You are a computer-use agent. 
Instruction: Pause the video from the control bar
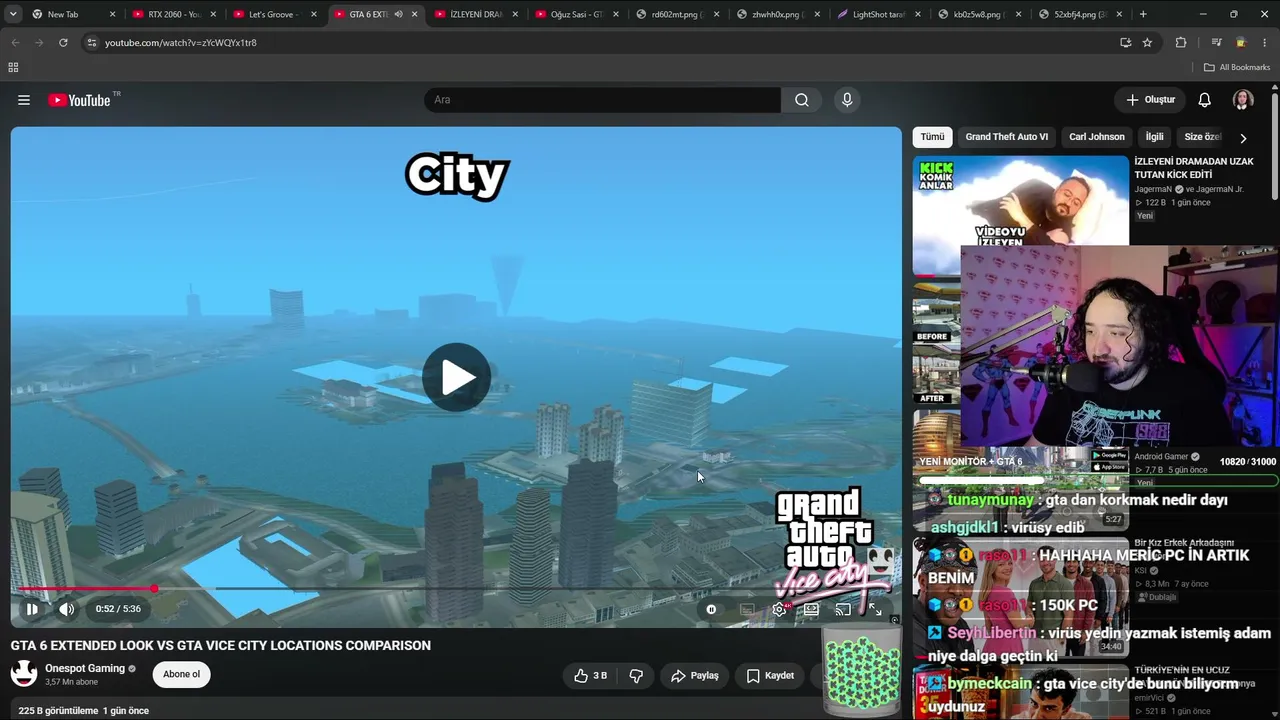tap(32, 609)
